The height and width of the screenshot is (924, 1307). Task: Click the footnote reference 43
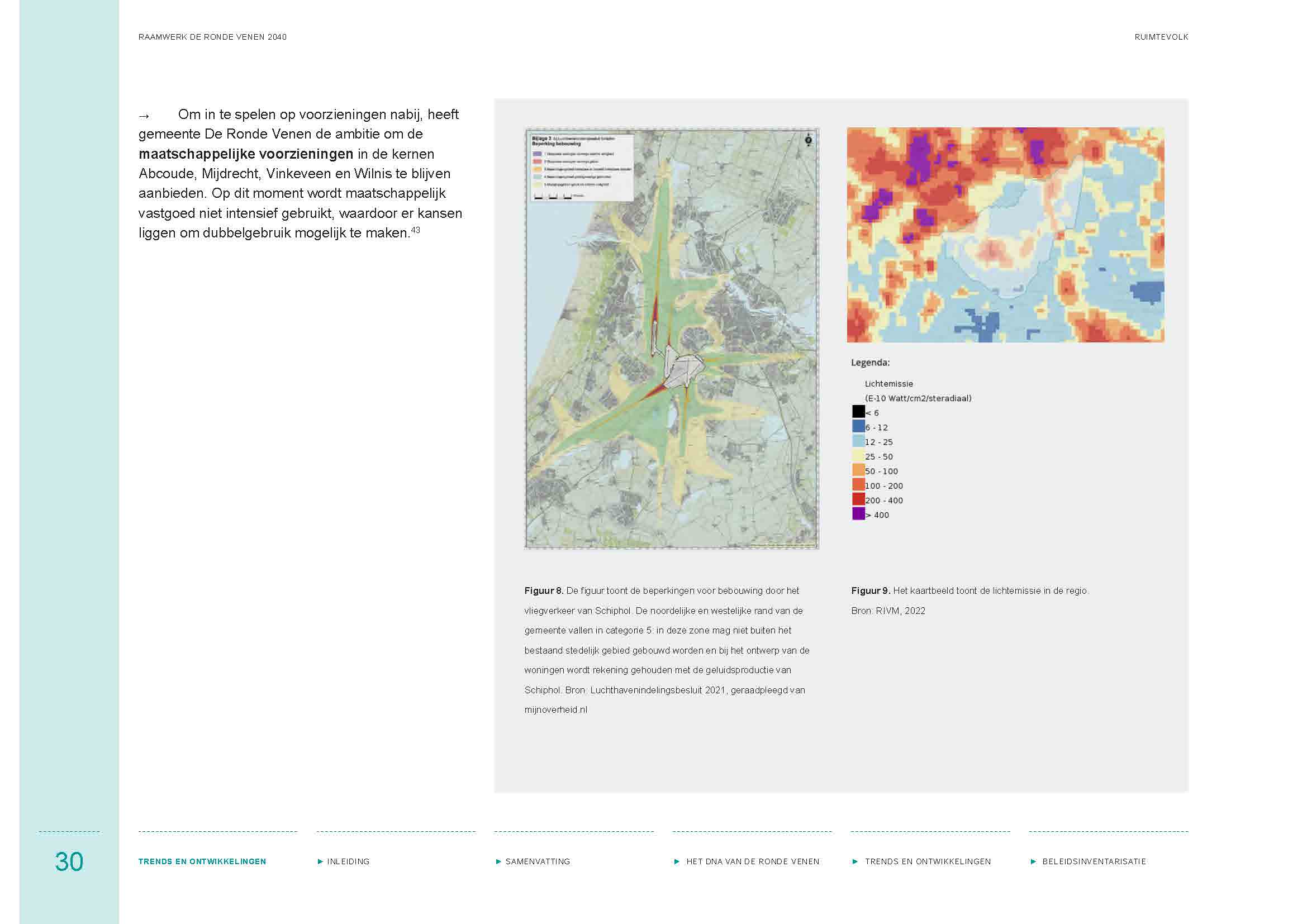(417, 229)
